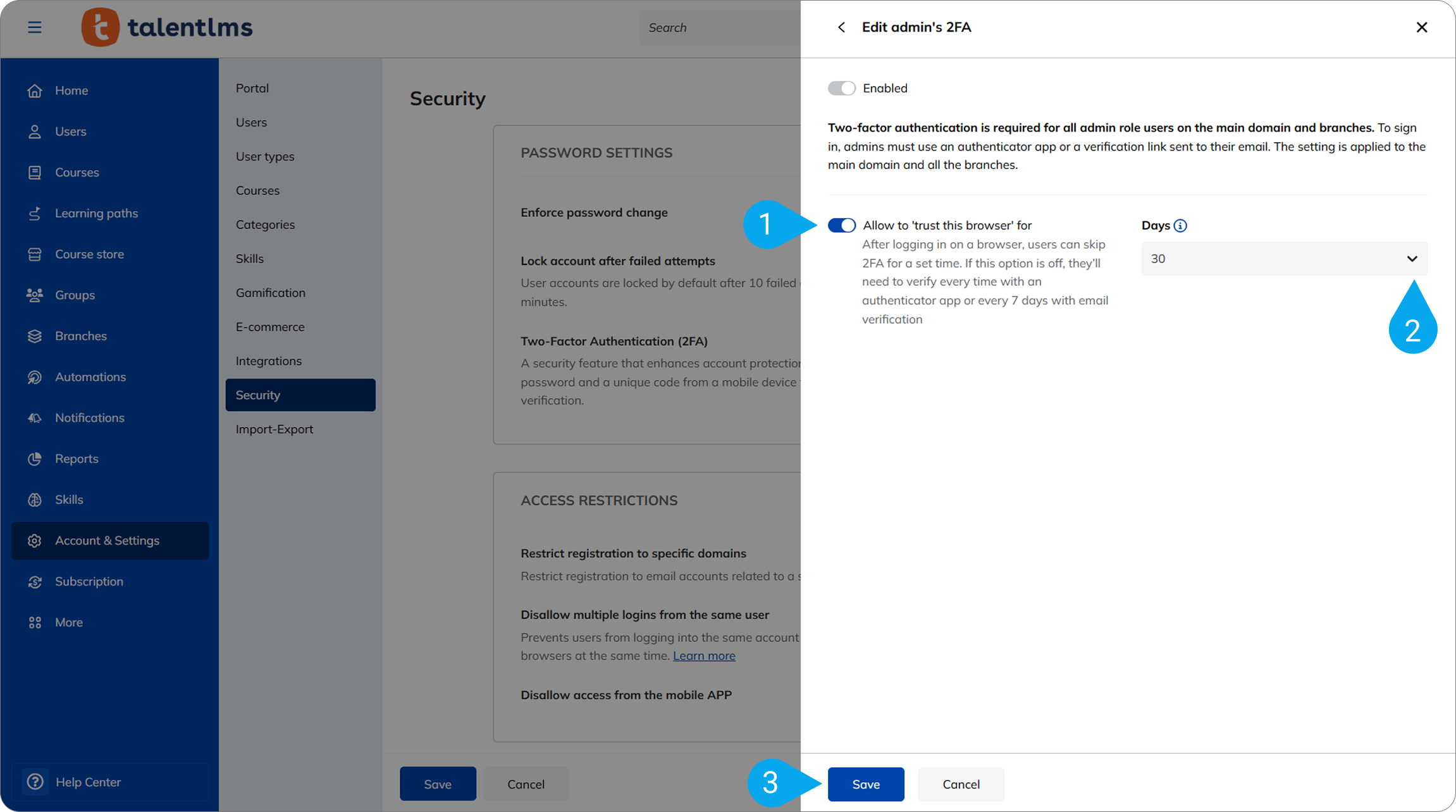Select User types settings item
The image size is (1456, 812).
pos(264,156)
